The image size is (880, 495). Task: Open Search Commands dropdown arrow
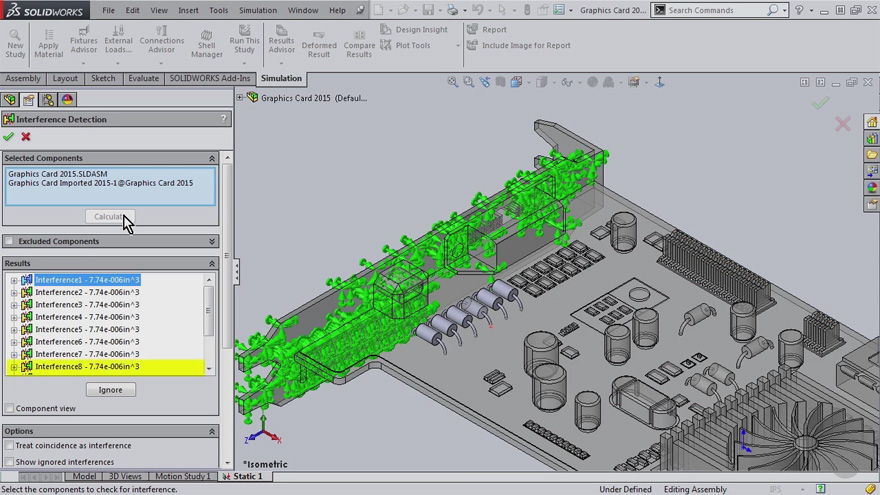pyautogui.click(x=785, y=10)
